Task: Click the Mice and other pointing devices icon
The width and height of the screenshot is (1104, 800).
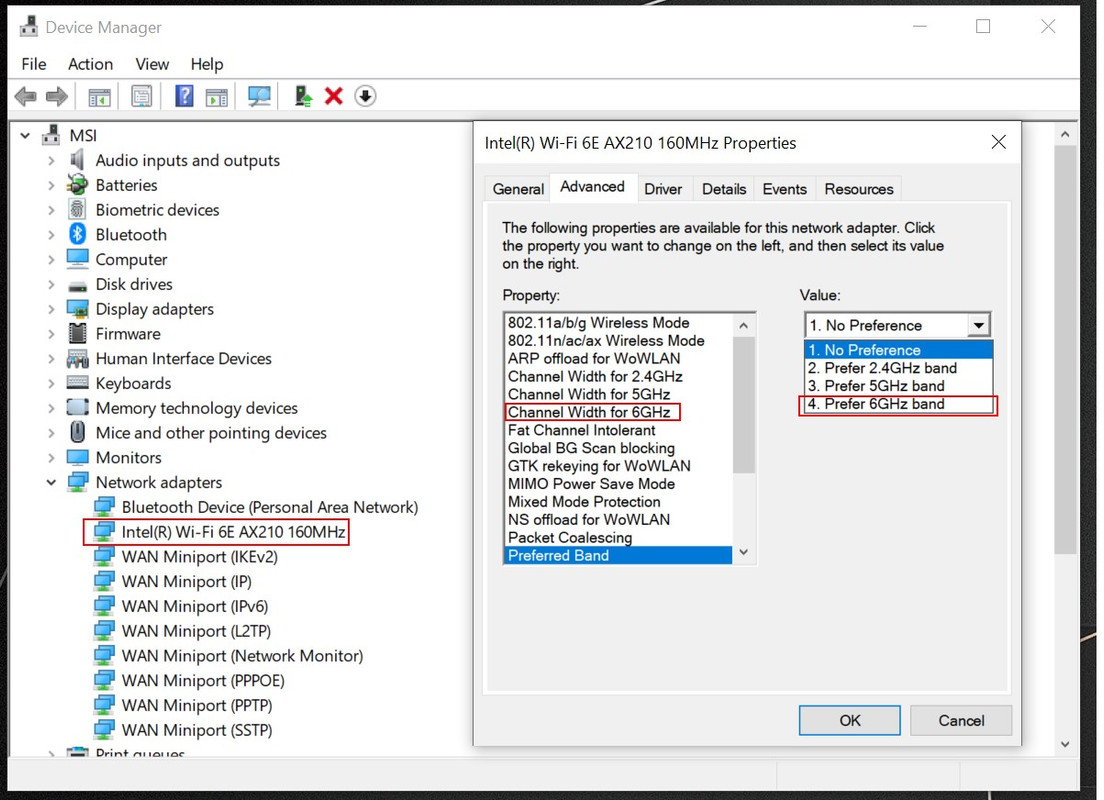Action: coord(77,432)
